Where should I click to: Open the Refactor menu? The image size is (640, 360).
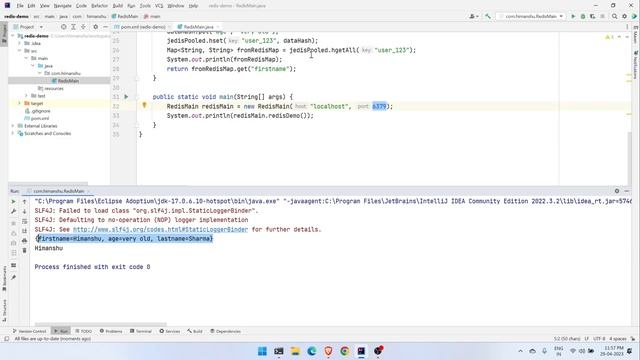tap(99, 6)
